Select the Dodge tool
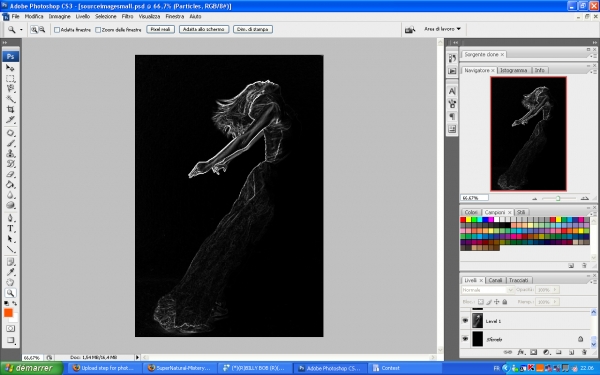 (x=10, y=205)
